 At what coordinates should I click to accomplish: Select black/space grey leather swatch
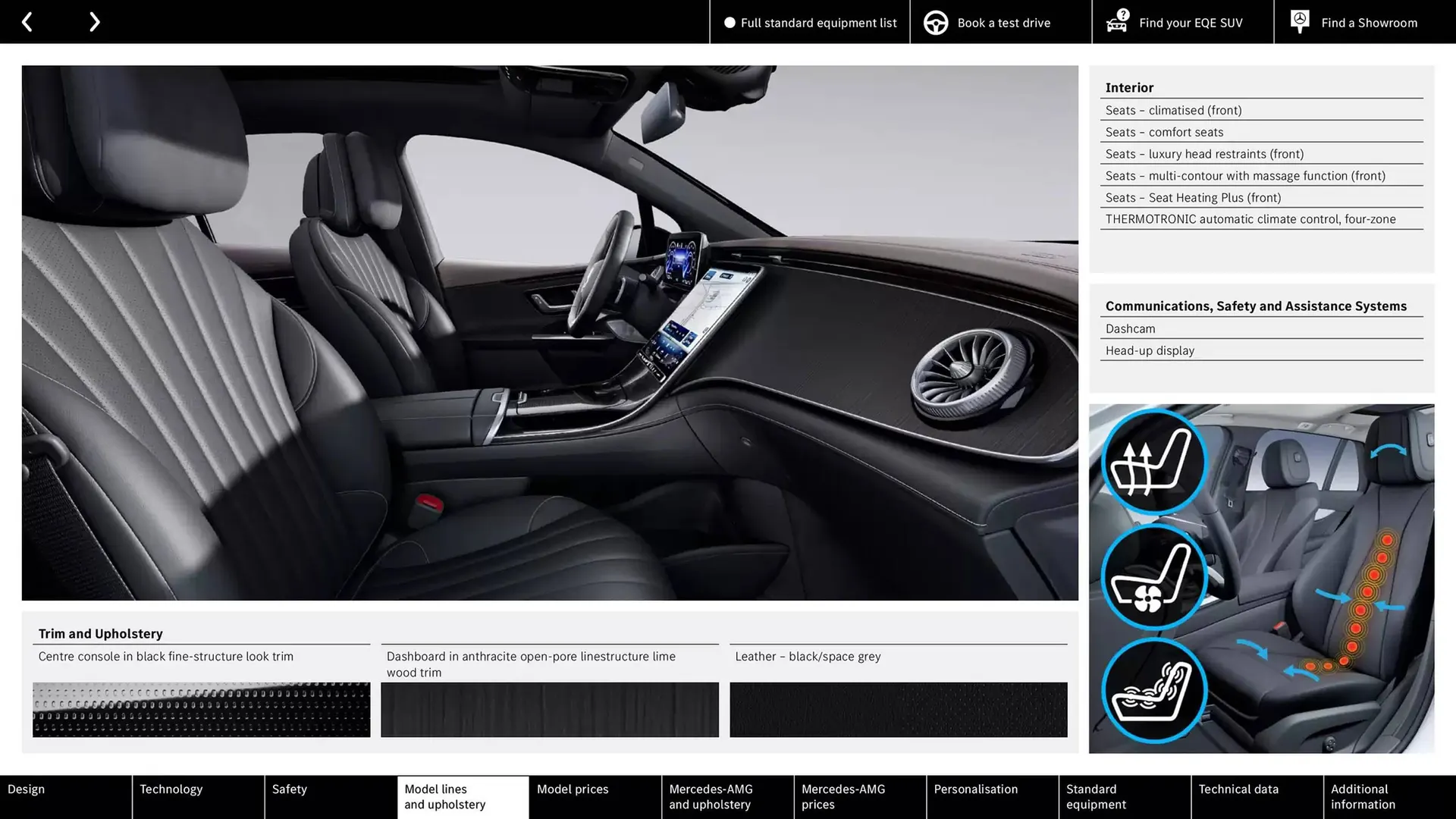pos(898,710)
